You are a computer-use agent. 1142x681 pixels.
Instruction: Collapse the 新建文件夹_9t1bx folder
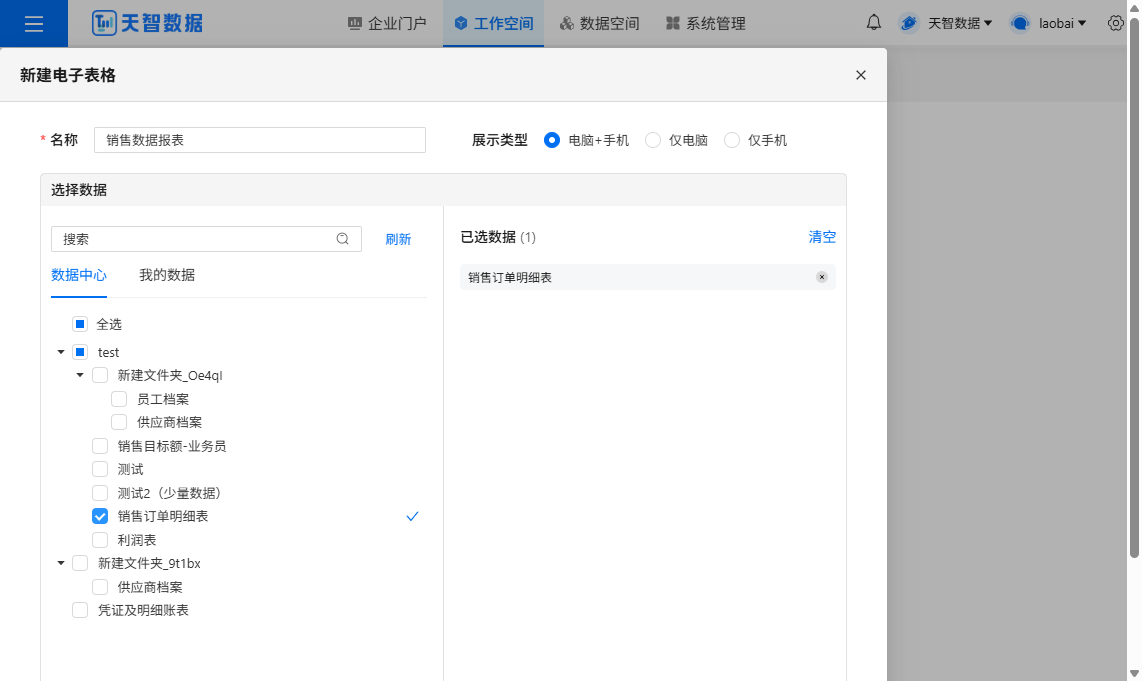[61, 563]
